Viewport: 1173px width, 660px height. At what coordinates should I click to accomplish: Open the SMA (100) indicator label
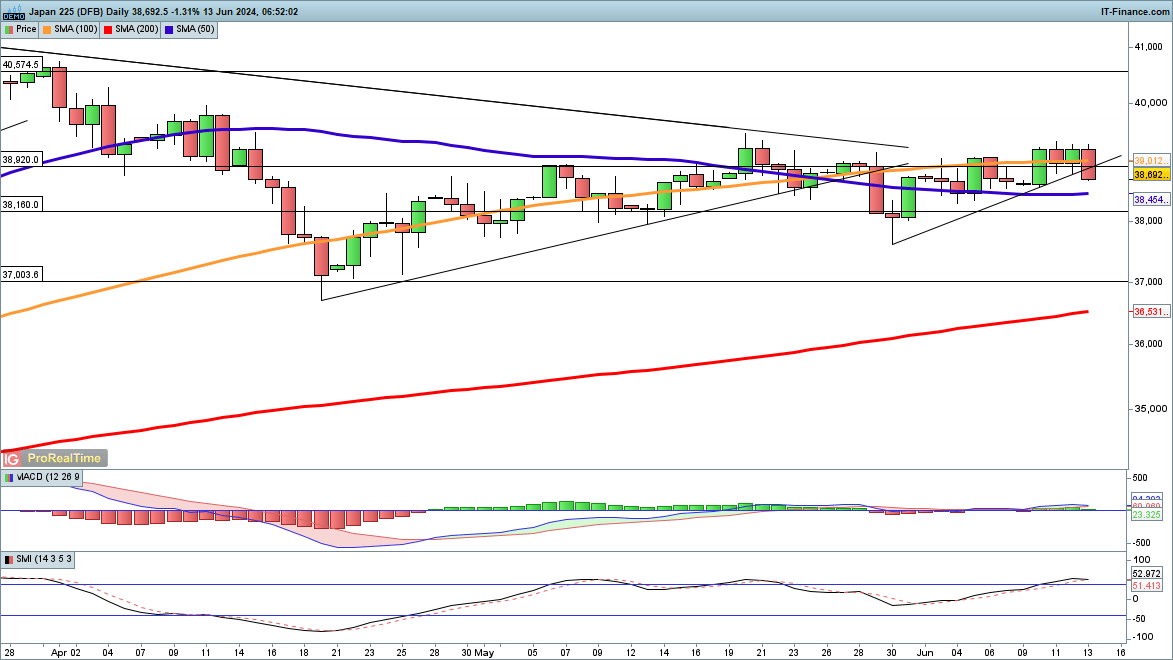pos(75,29)
